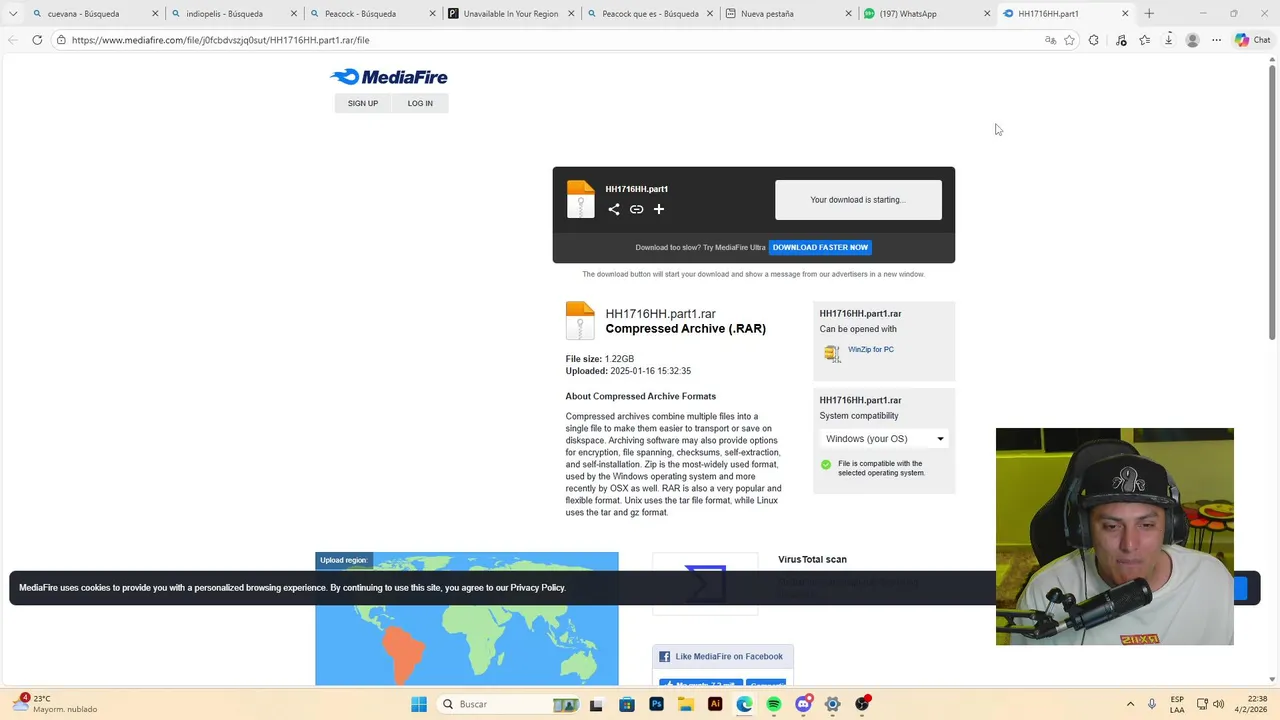Viewport: 1280px width, 720px height.
Task: Open the browser profile avatar icon
Action: click(1192, 40)
